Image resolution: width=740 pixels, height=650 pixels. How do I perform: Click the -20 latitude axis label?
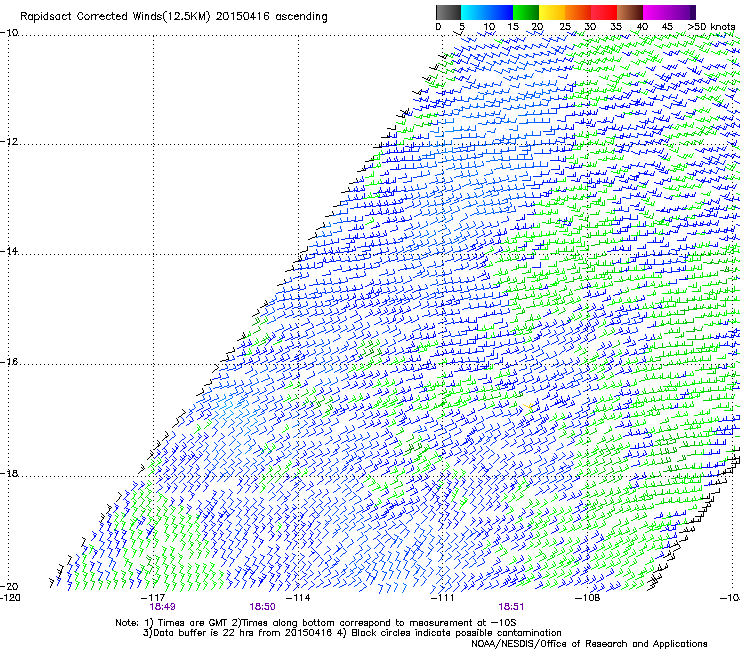(x=9, y=587)
